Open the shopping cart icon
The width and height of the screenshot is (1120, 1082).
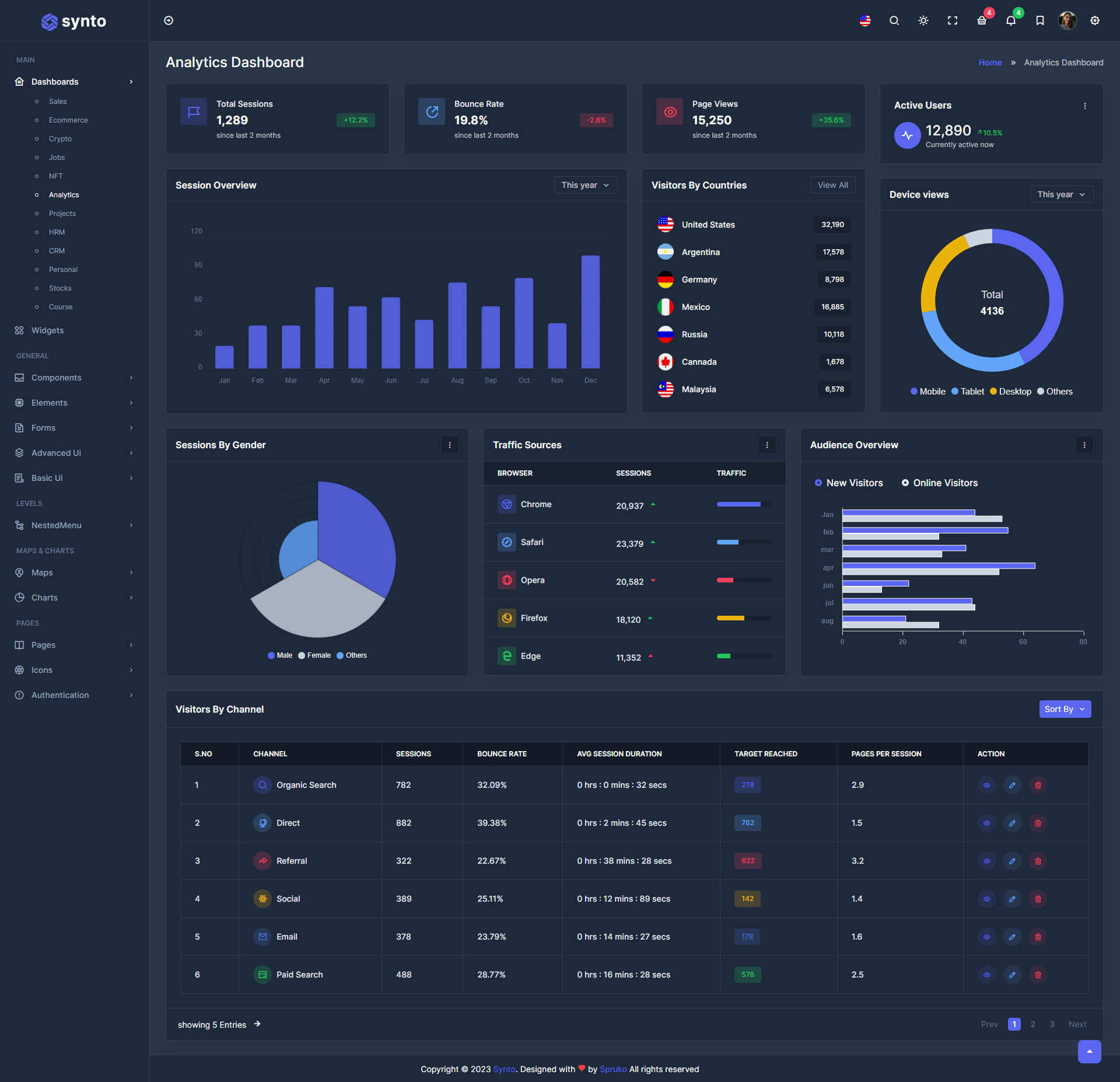point(982,20)
